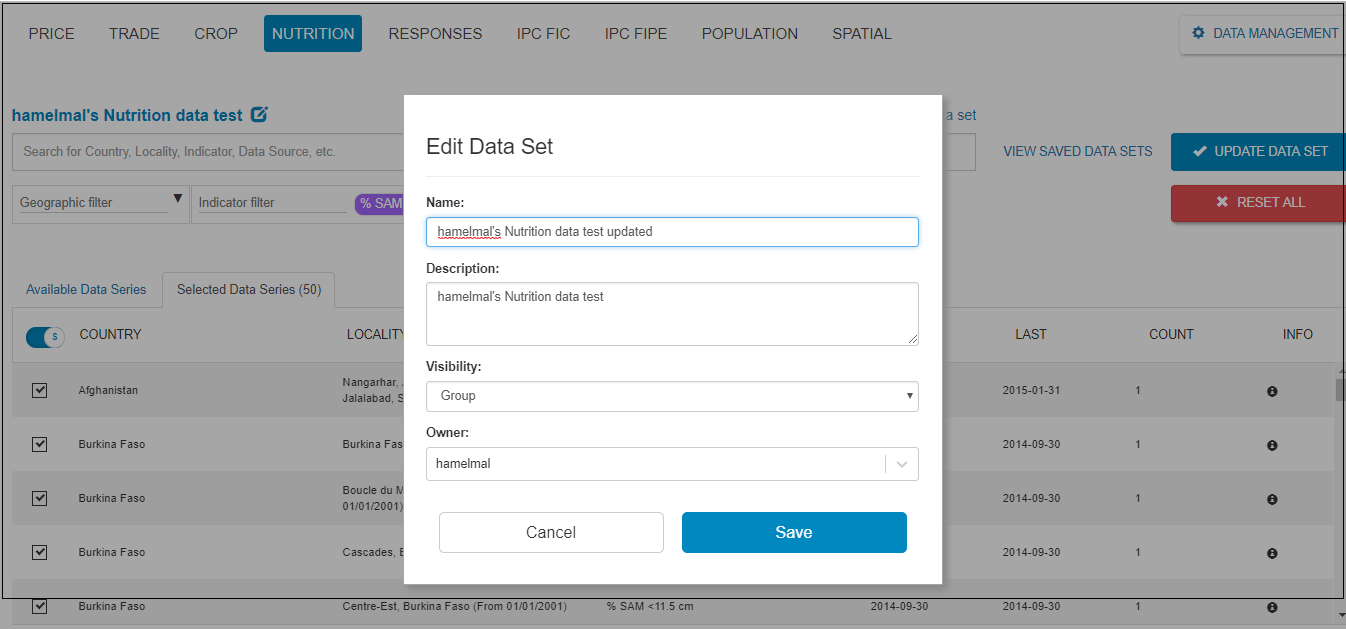Open the PRICE navigation tab
Viewport: 1346px width, 629px height.
tap(51, 33)
